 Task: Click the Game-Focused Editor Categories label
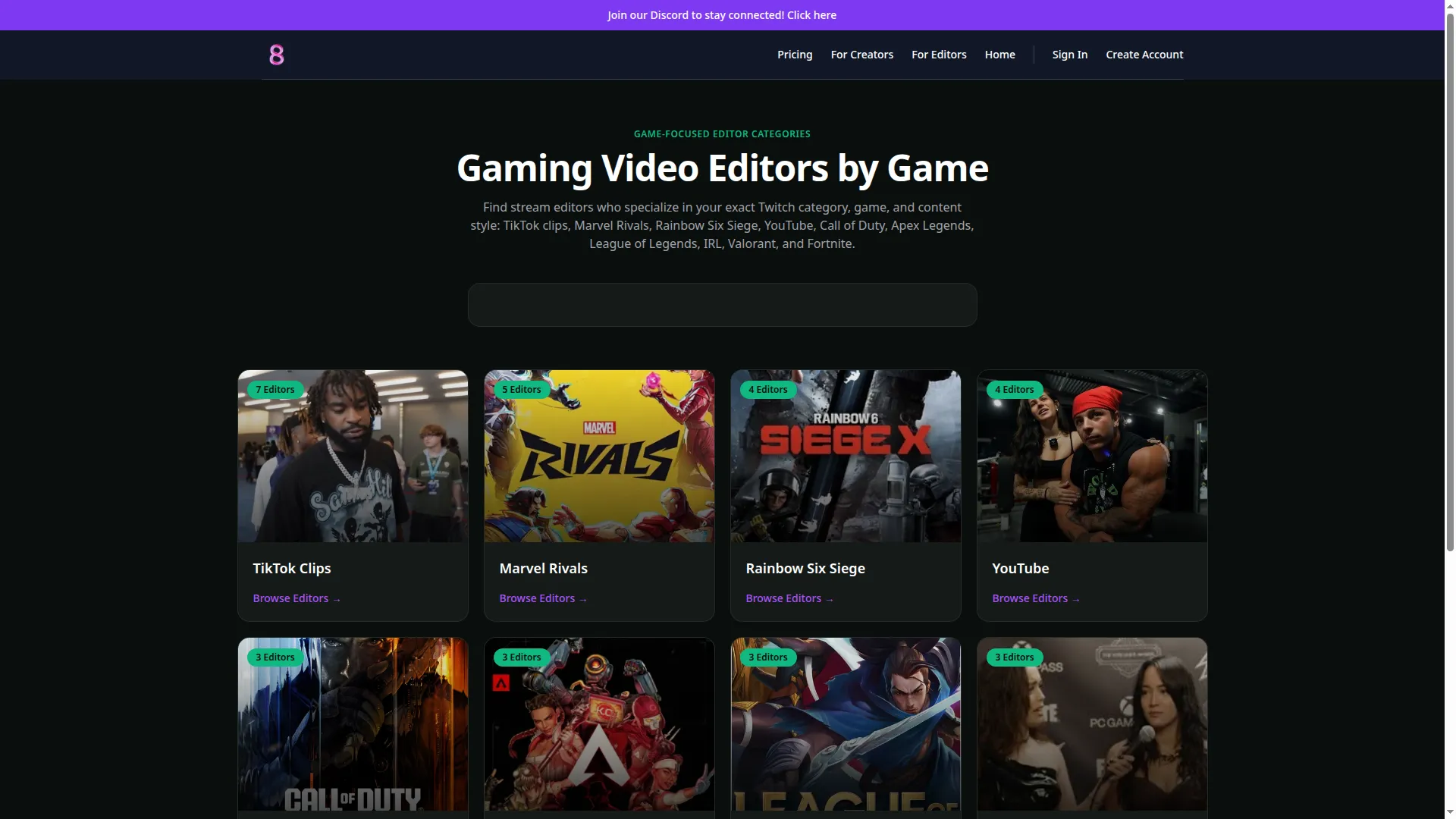(722, 134)
